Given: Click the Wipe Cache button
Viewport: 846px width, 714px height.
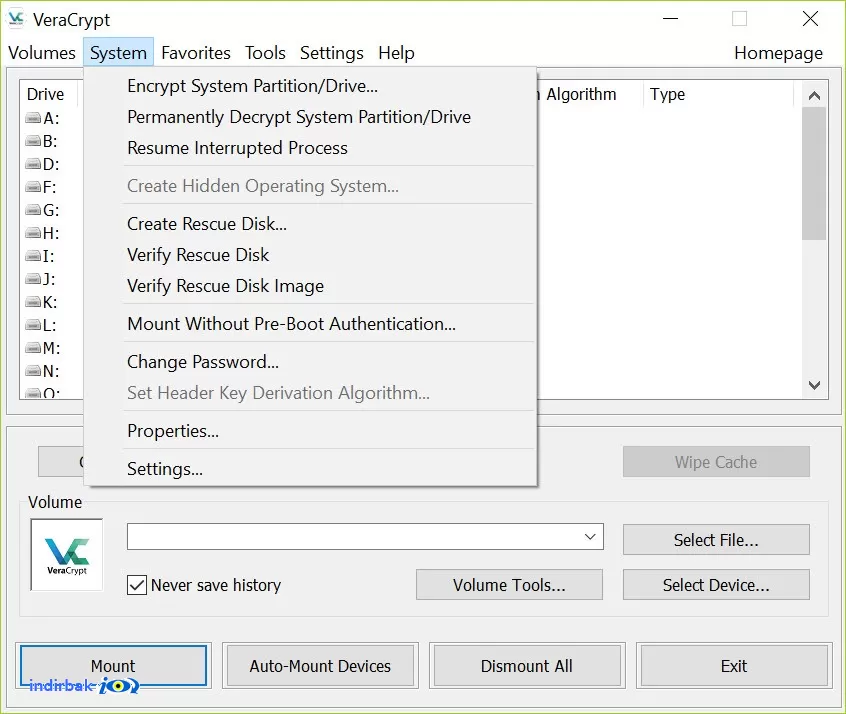Looking at the screenshot, I should click(716, 462).
